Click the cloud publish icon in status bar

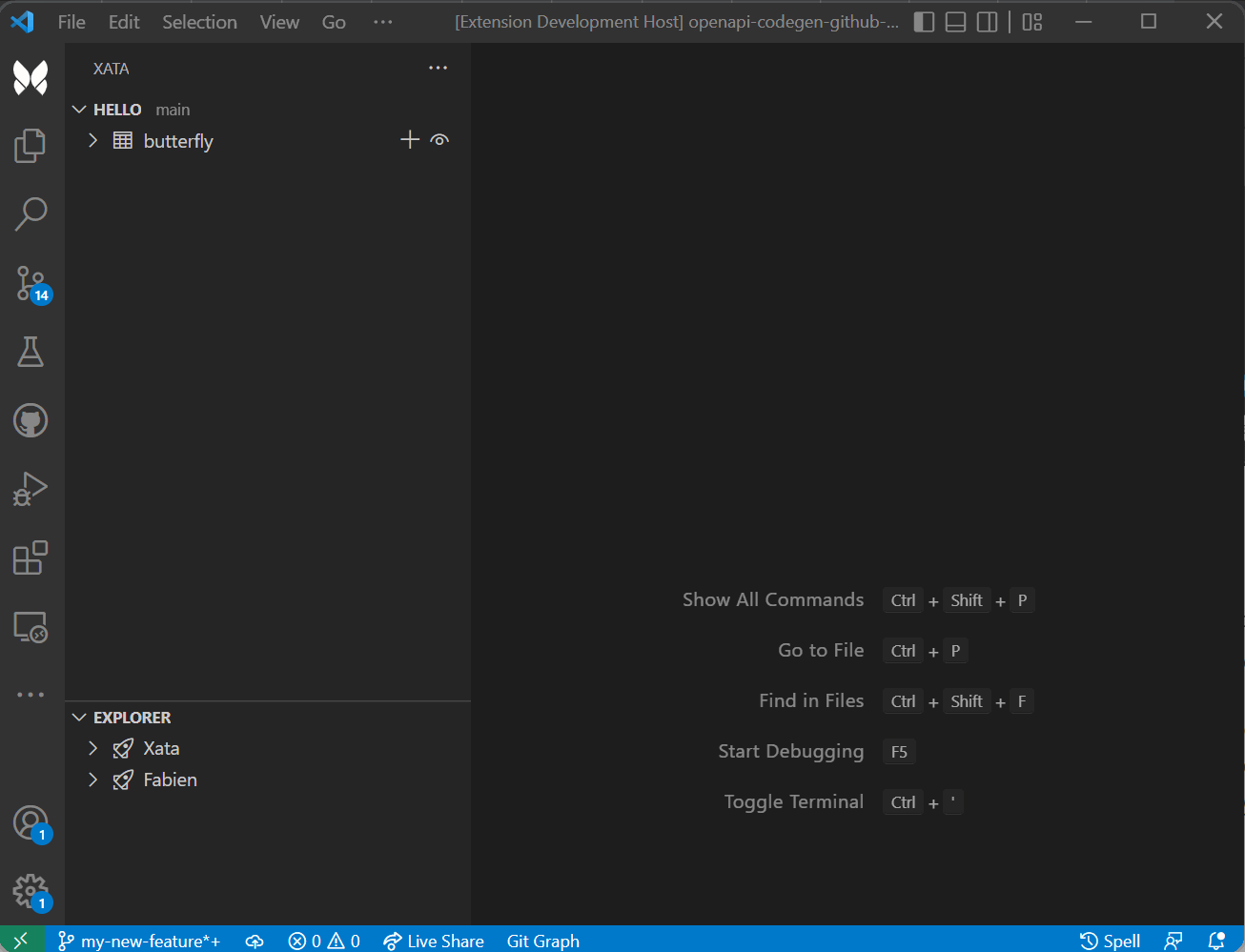pos(255,942)
